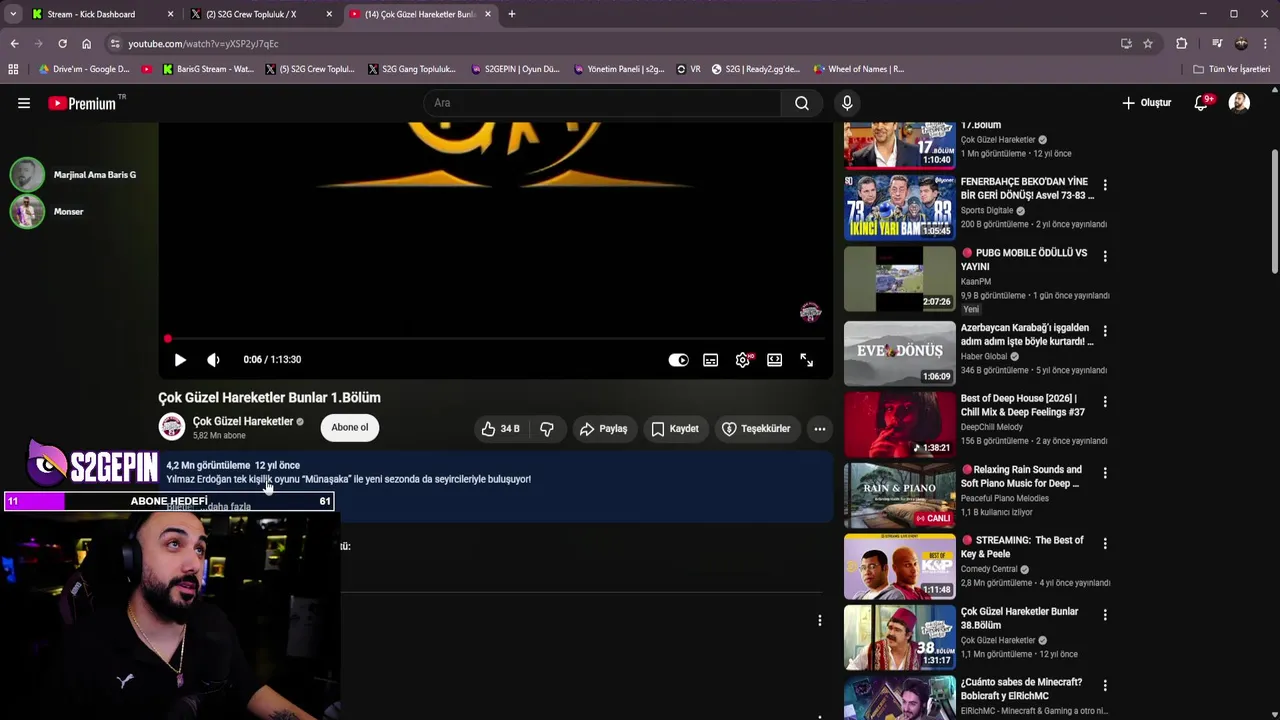Open options for FENERBAHÇE BEKO'DAN video
Viewport: 1280px width, 720px height.
point(1105,185)
